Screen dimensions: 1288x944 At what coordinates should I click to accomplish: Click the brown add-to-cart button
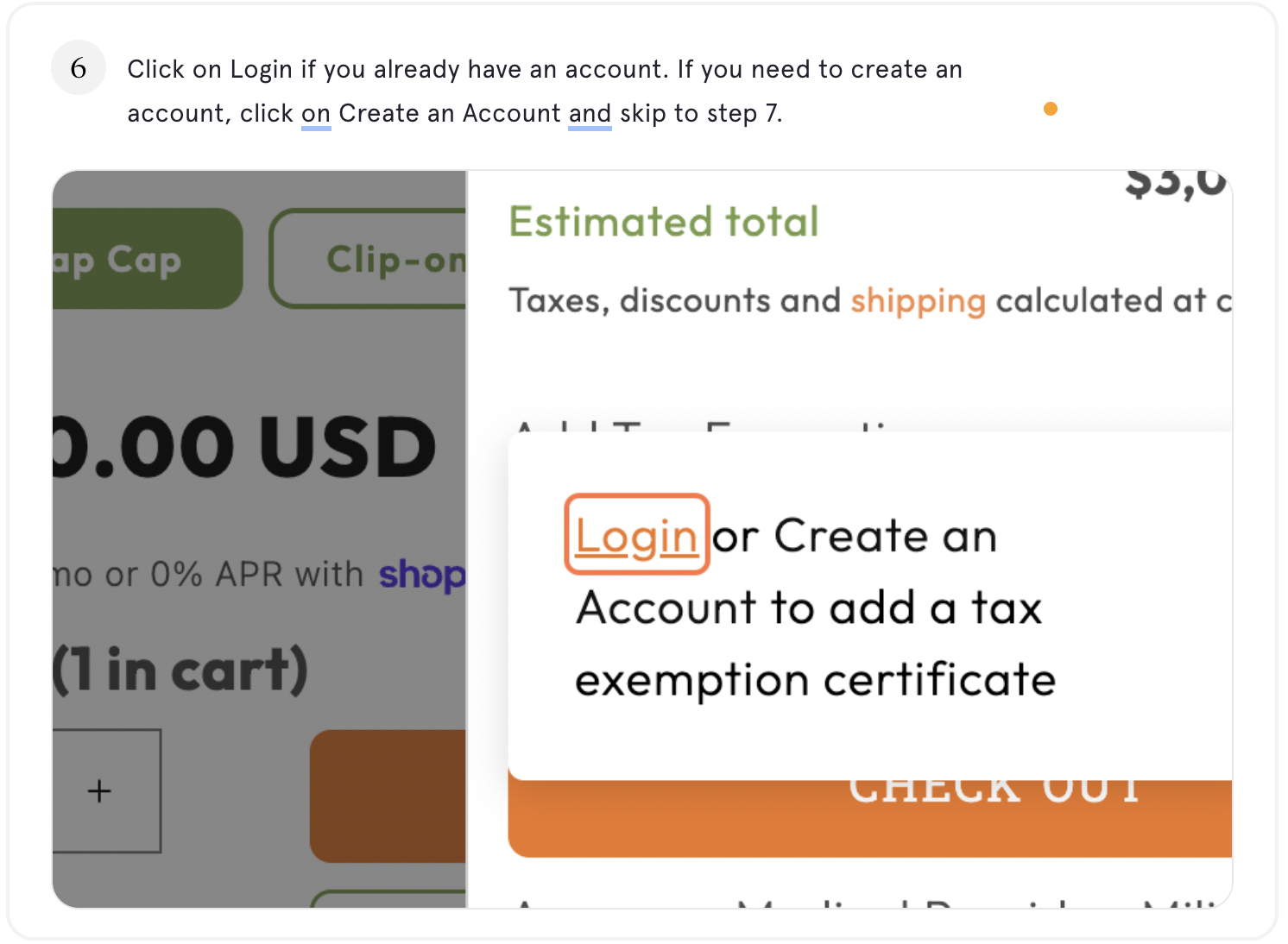pos(388,796)
